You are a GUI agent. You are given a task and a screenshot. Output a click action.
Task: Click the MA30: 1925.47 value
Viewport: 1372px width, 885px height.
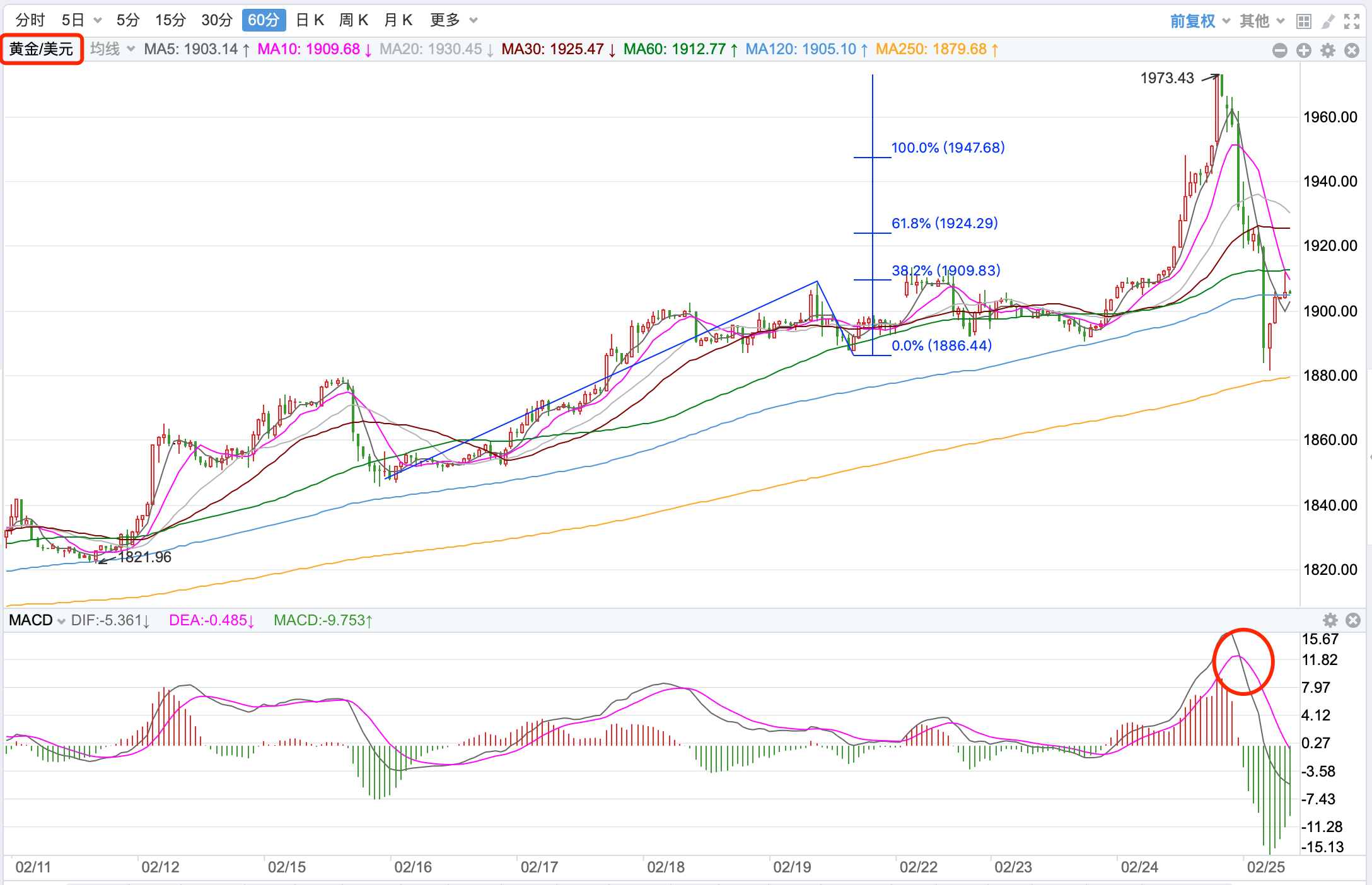click(x=559, y=49)
